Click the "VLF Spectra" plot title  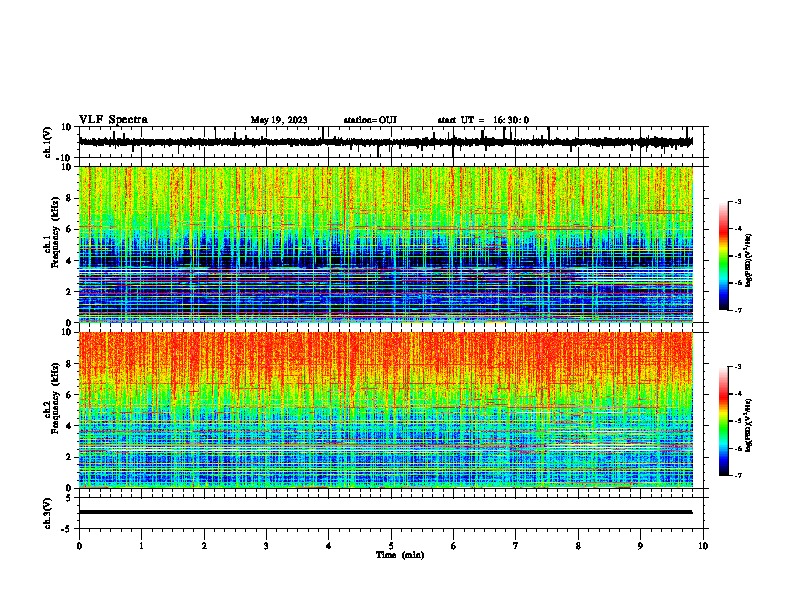tap(113, 120)
